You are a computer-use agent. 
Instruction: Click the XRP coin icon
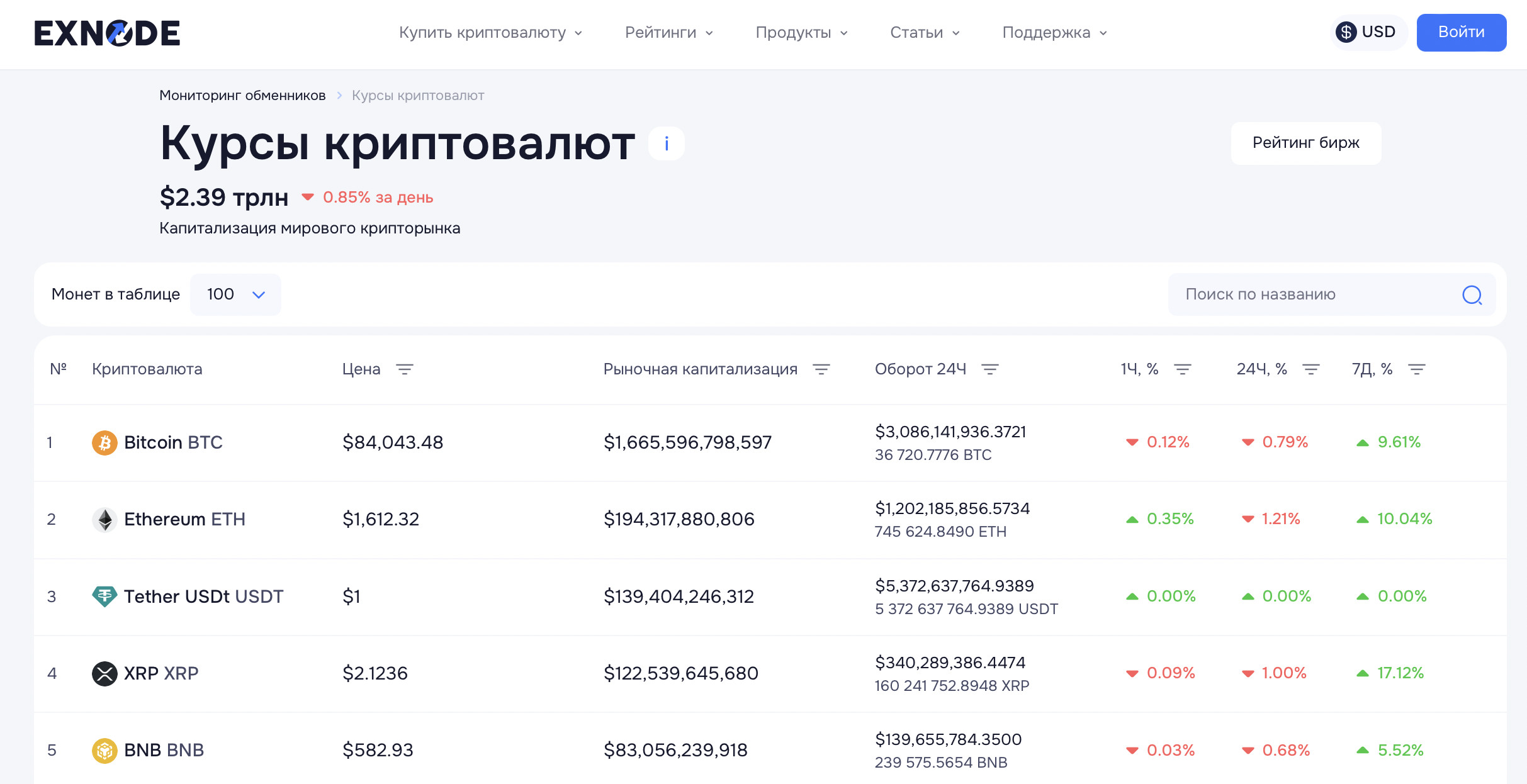coord(104,673)
